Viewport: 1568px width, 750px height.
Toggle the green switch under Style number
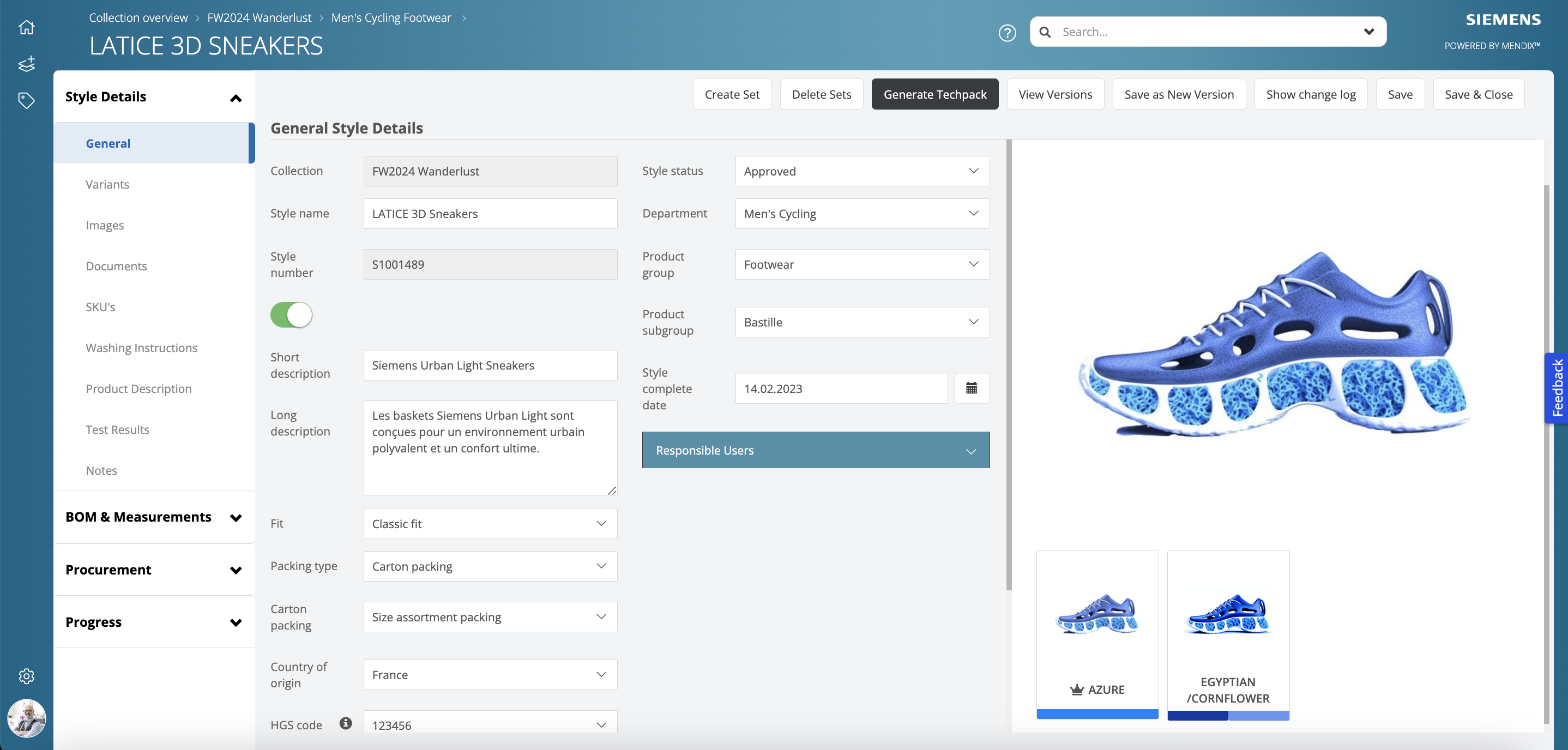pos(291,314)
